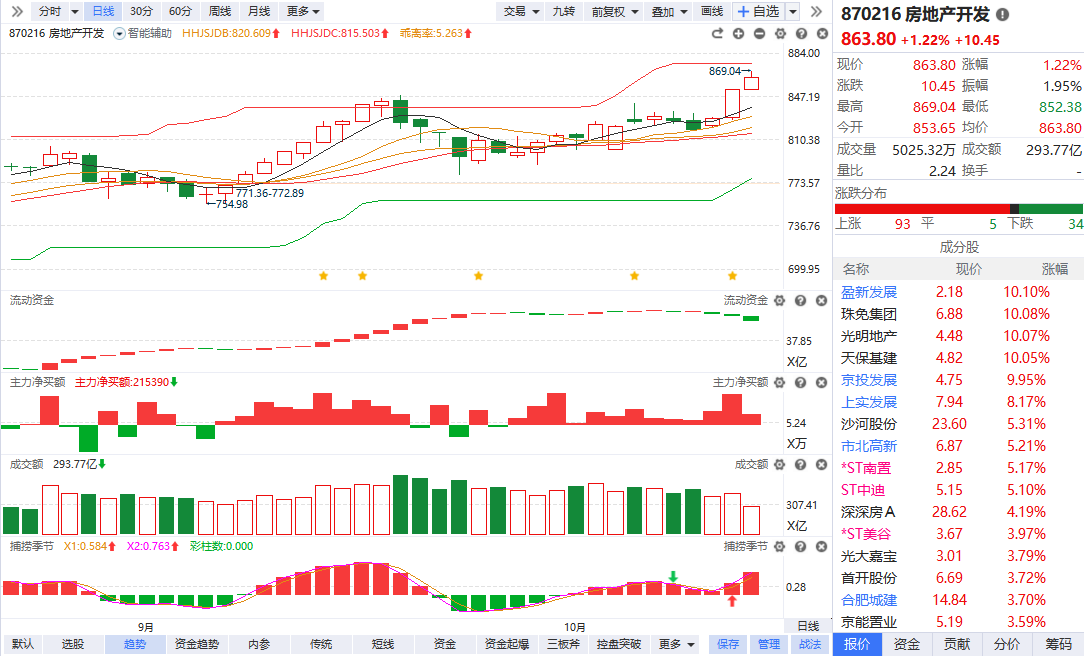Open the 叠加 overlay dropdown
Screen dimensions: 1084x656
668,11
